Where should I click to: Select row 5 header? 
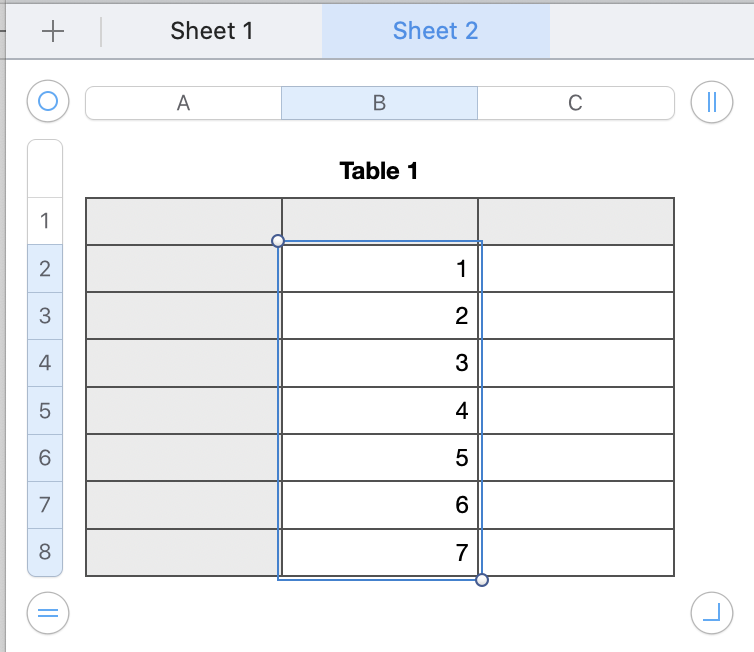[45, 410]
